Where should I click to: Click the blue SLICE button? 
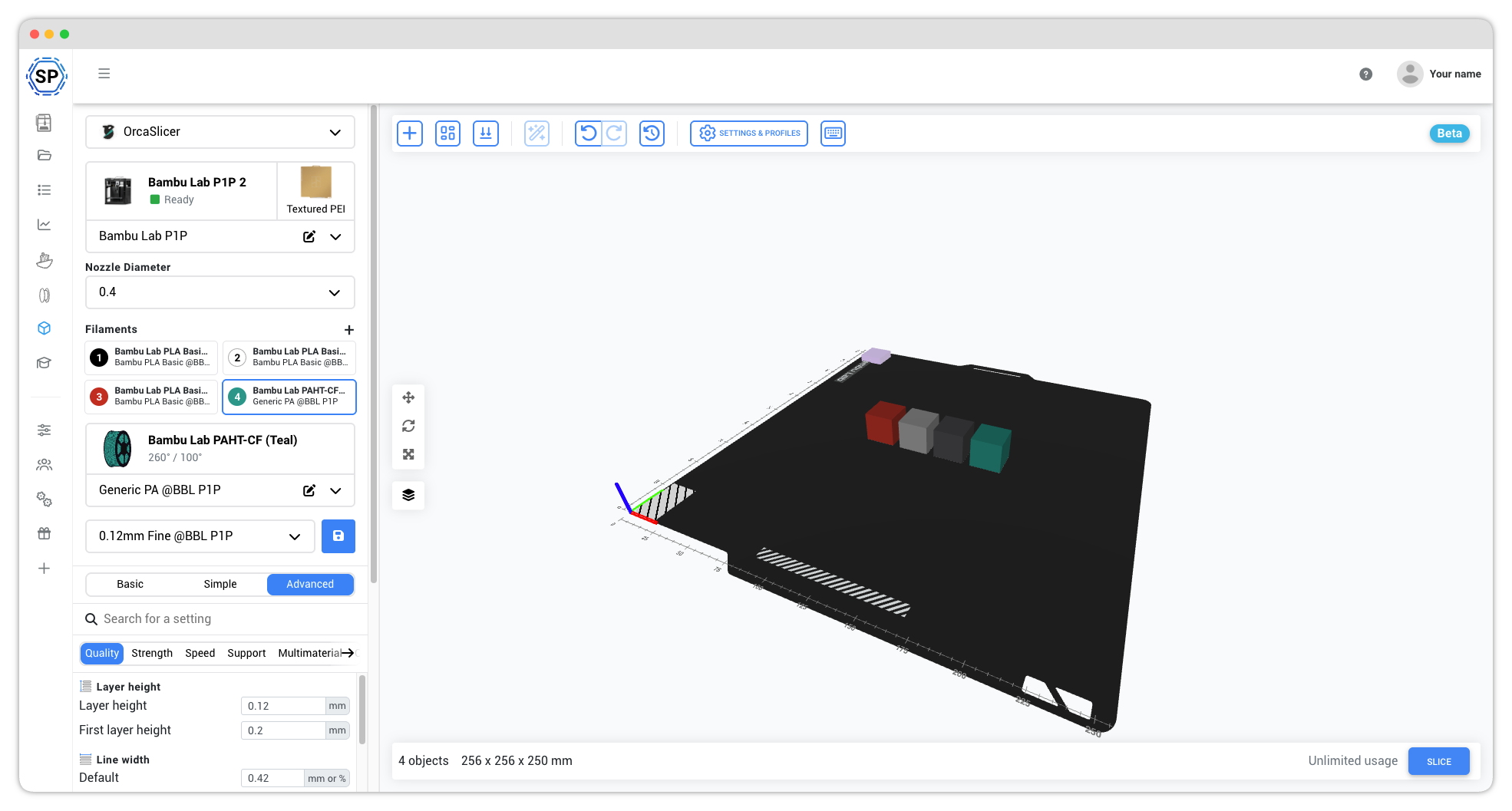tap(1438, 761)
